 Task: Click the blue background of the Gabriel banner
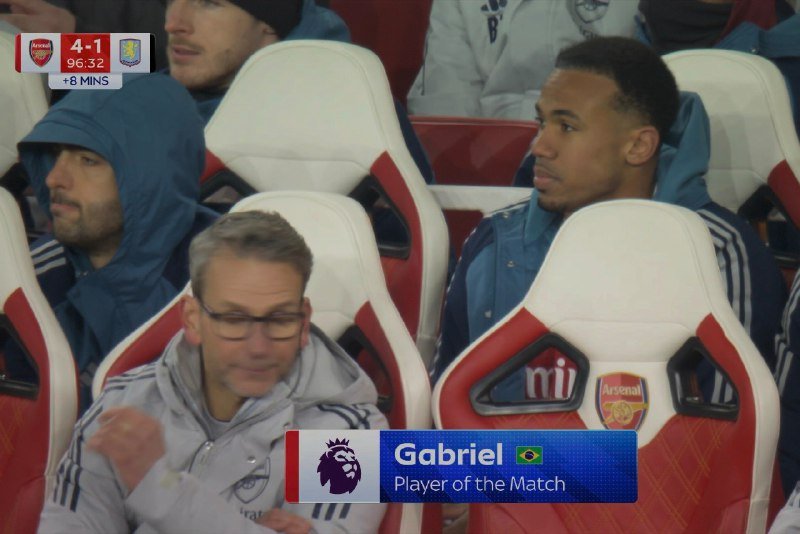coord(508,466)
